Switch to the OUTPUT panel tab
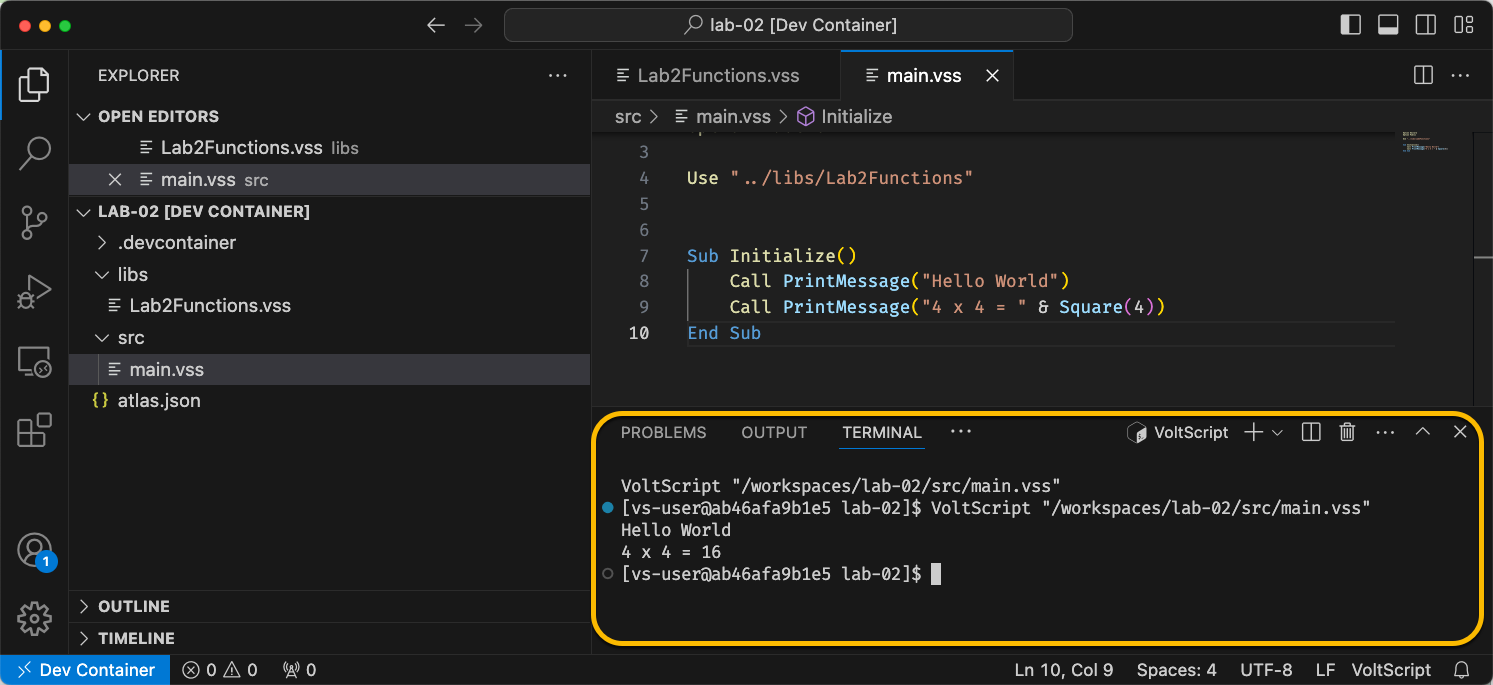 click(774, 433)
